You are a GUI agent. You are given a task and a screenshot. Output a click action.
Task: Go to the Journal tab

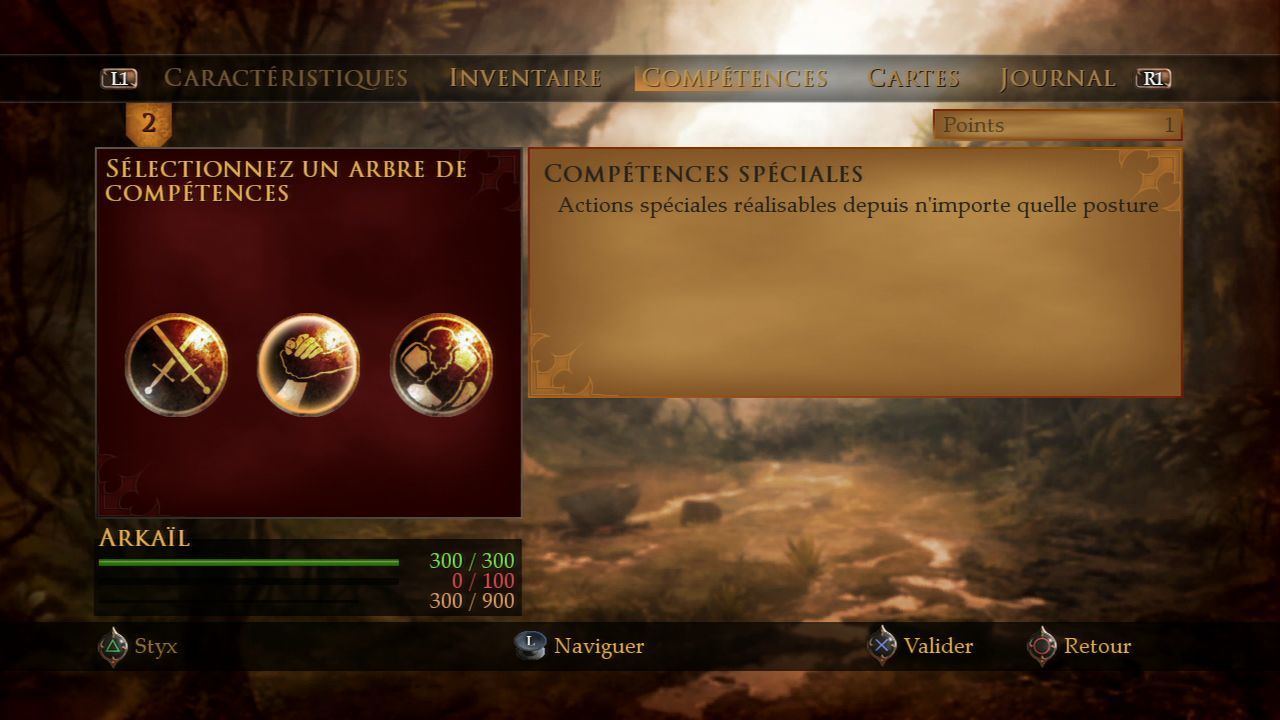coord(1058,78)
